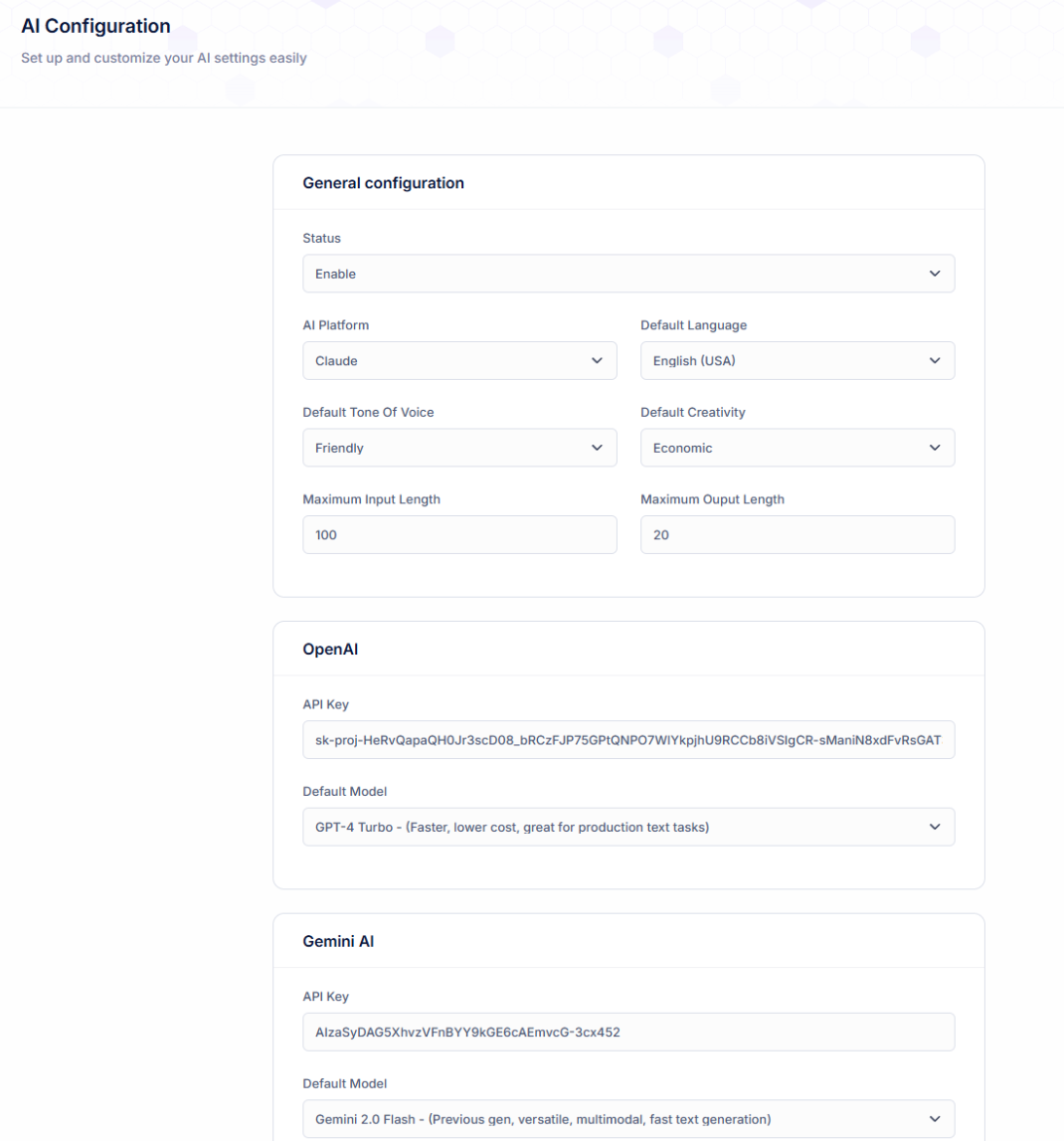Click the Status field label
This screenshot has height=1141, width=1064.
coord(321,239)
